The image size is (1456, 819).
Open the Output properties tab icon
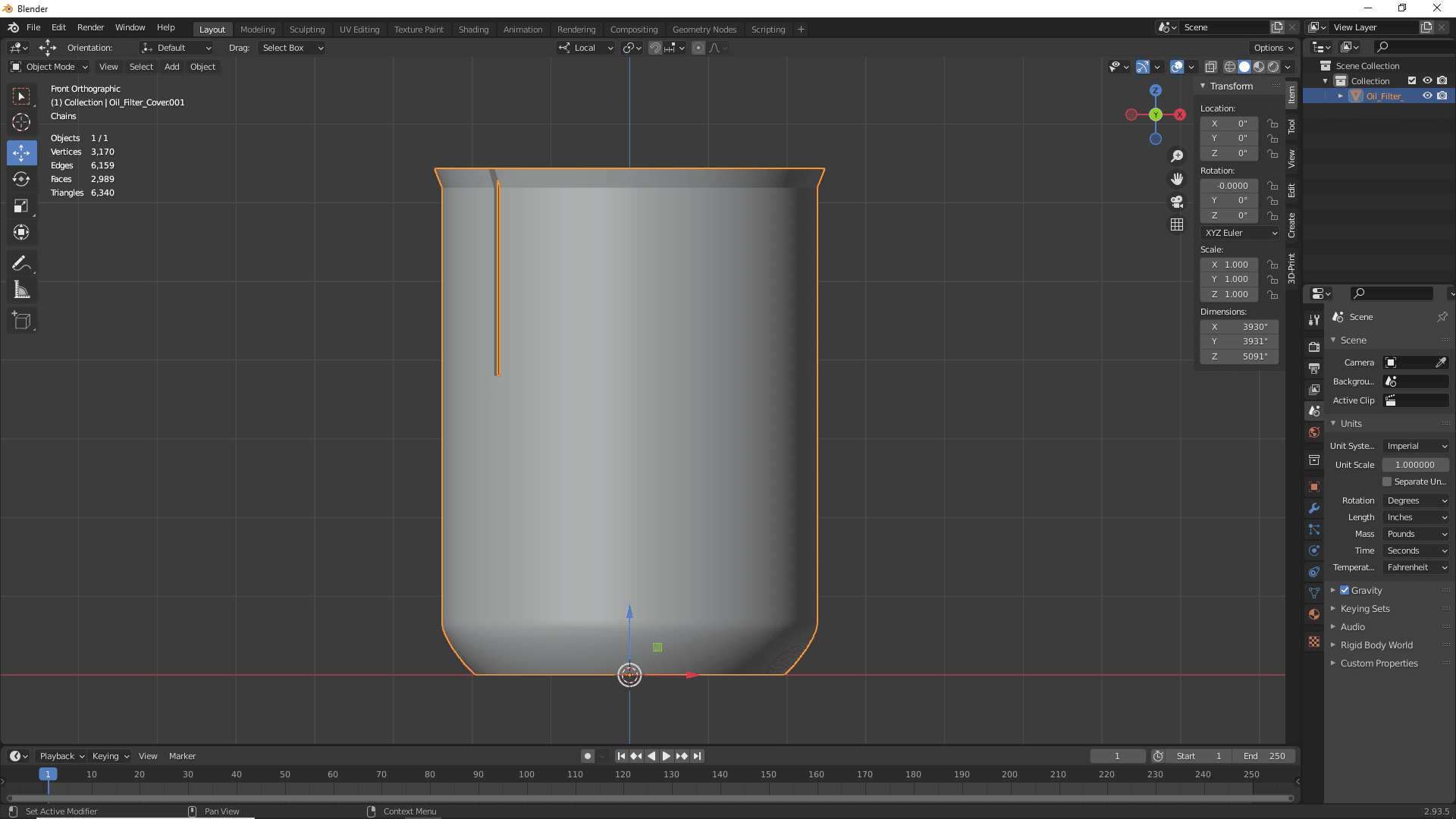coord(1314,368)
